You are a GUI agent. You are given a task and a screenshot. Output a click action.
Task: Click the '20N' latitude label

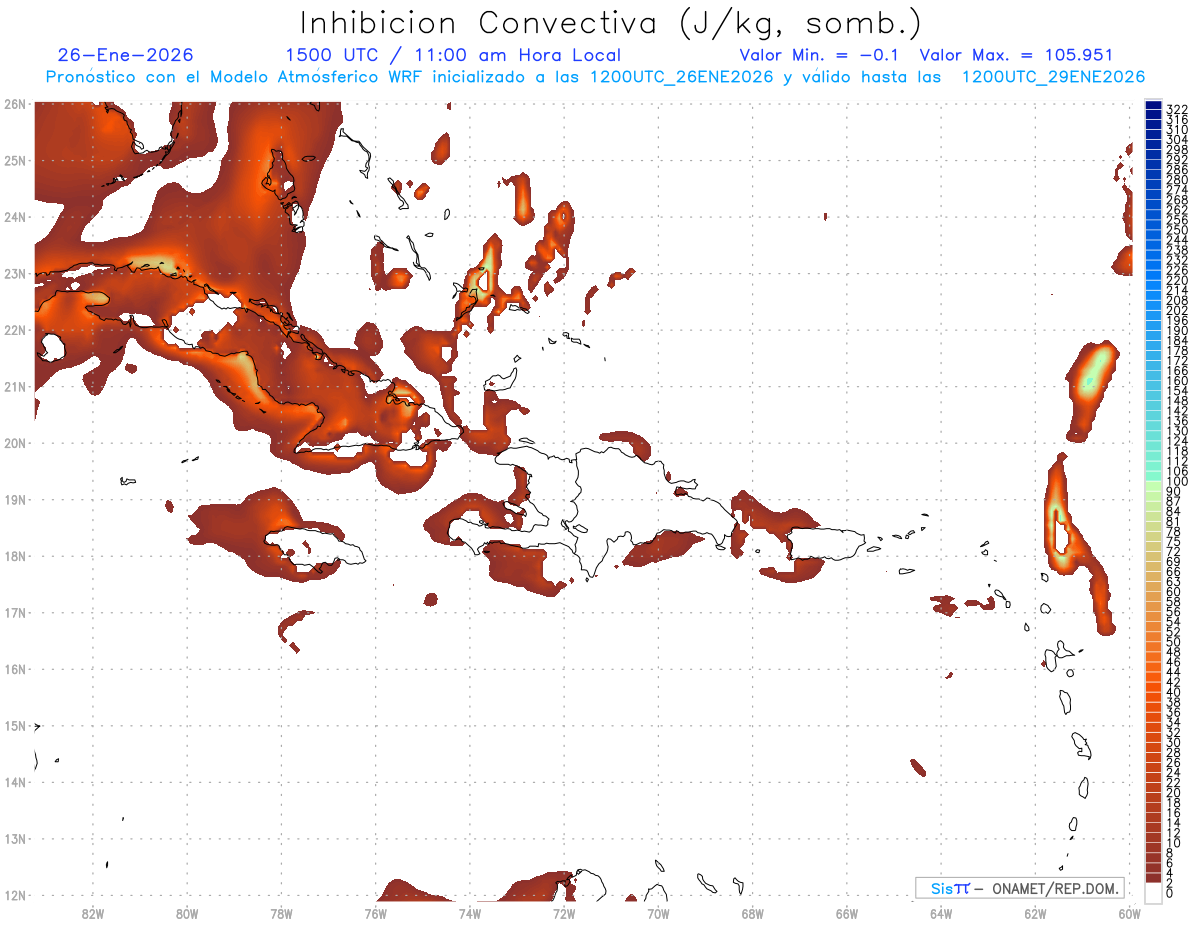(14, 443)
